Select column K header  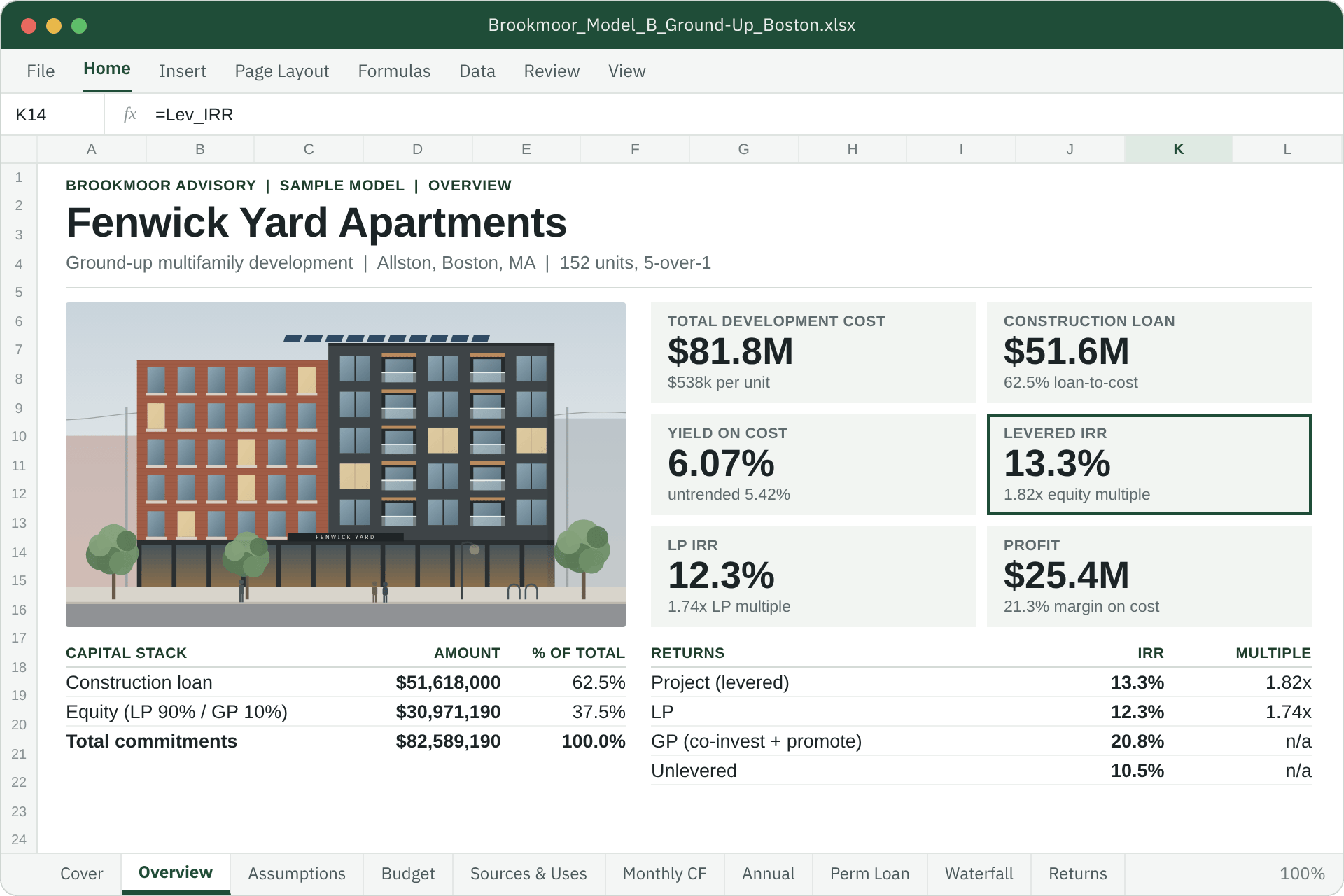coord(1179,149)
